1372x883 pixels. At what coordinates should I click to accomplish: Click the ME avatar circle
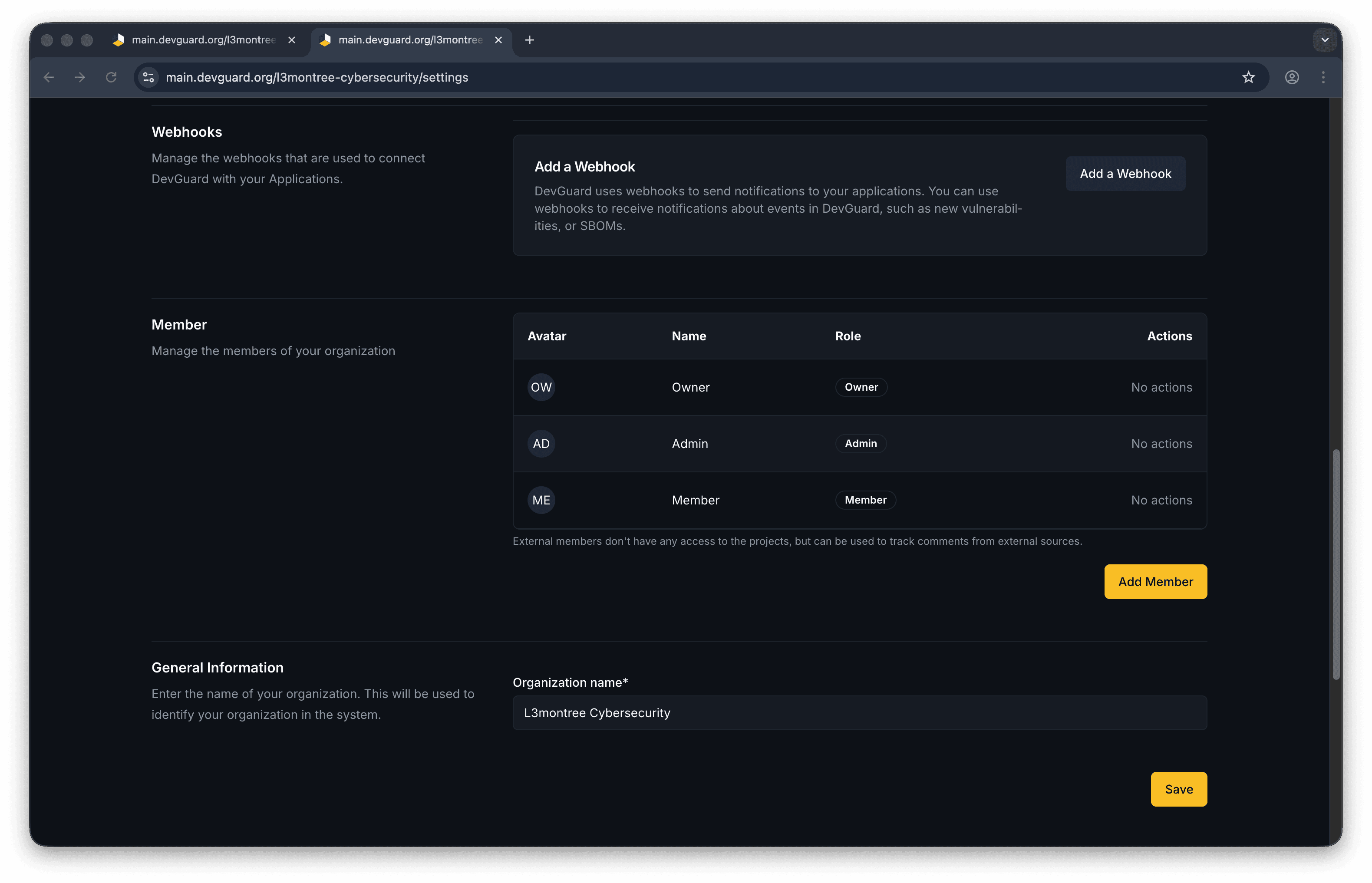pyautogui.click(x=541, y=500)
